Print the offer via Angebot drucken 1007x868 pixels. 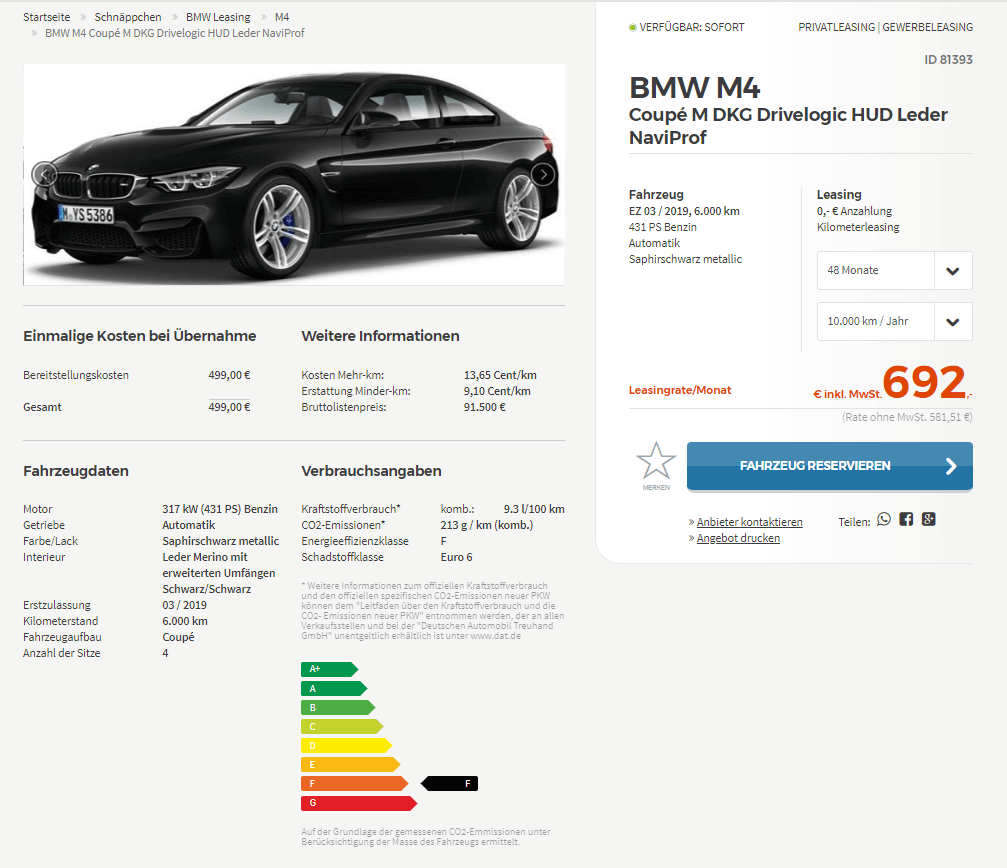738,538
